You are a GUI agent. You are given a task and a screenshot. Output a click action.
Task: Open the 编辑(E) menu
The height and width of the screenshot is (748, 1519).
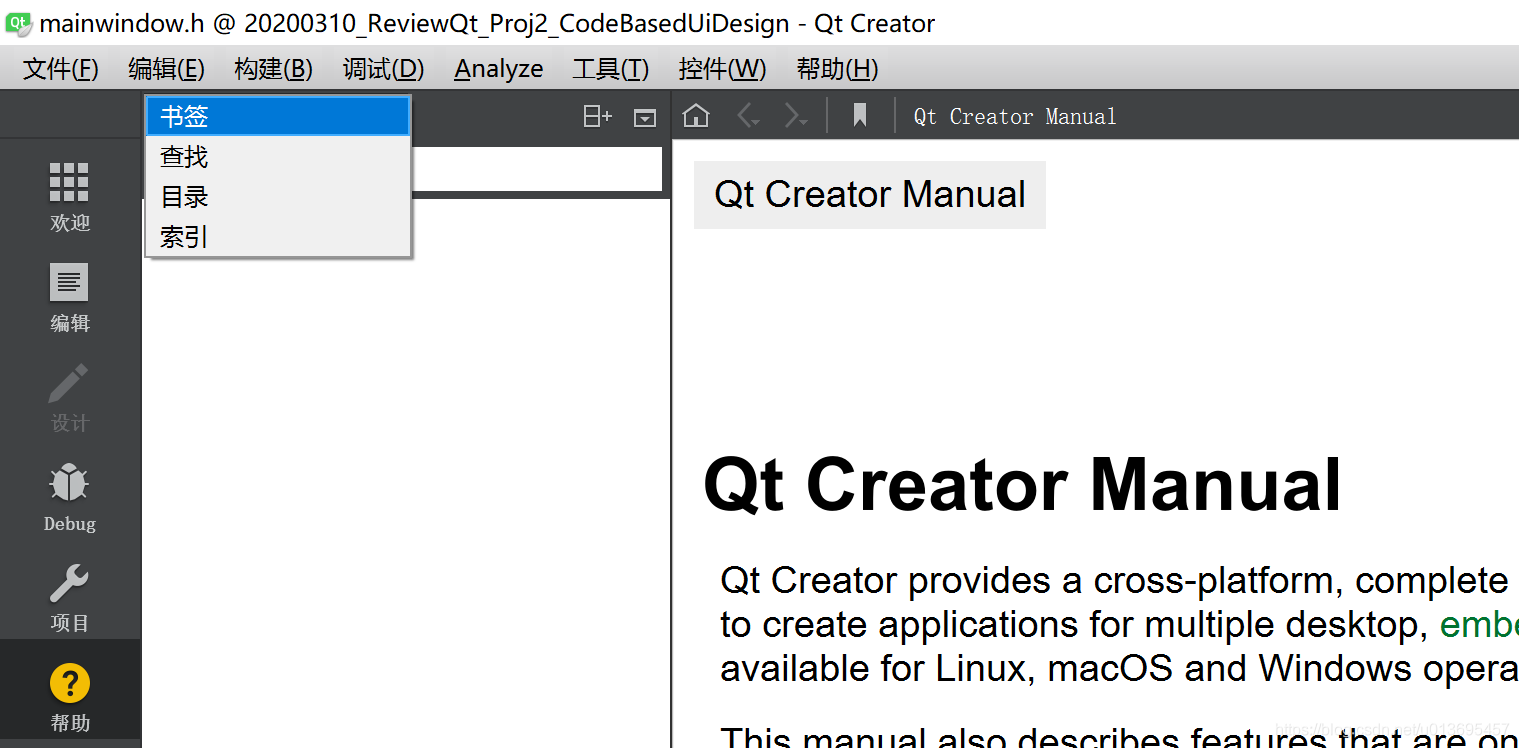coord(167,69)
